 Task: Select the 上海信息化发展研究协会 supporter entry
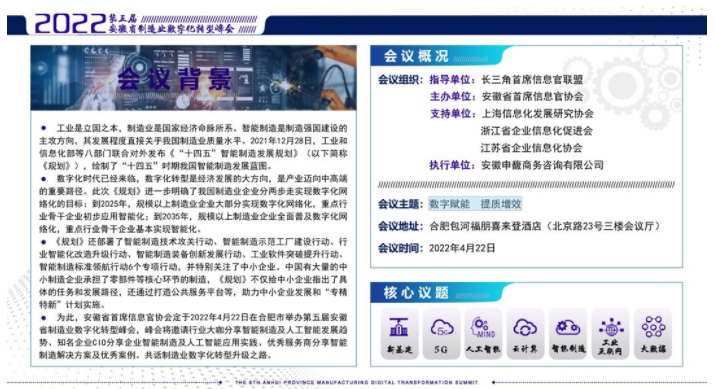[538, 114]
